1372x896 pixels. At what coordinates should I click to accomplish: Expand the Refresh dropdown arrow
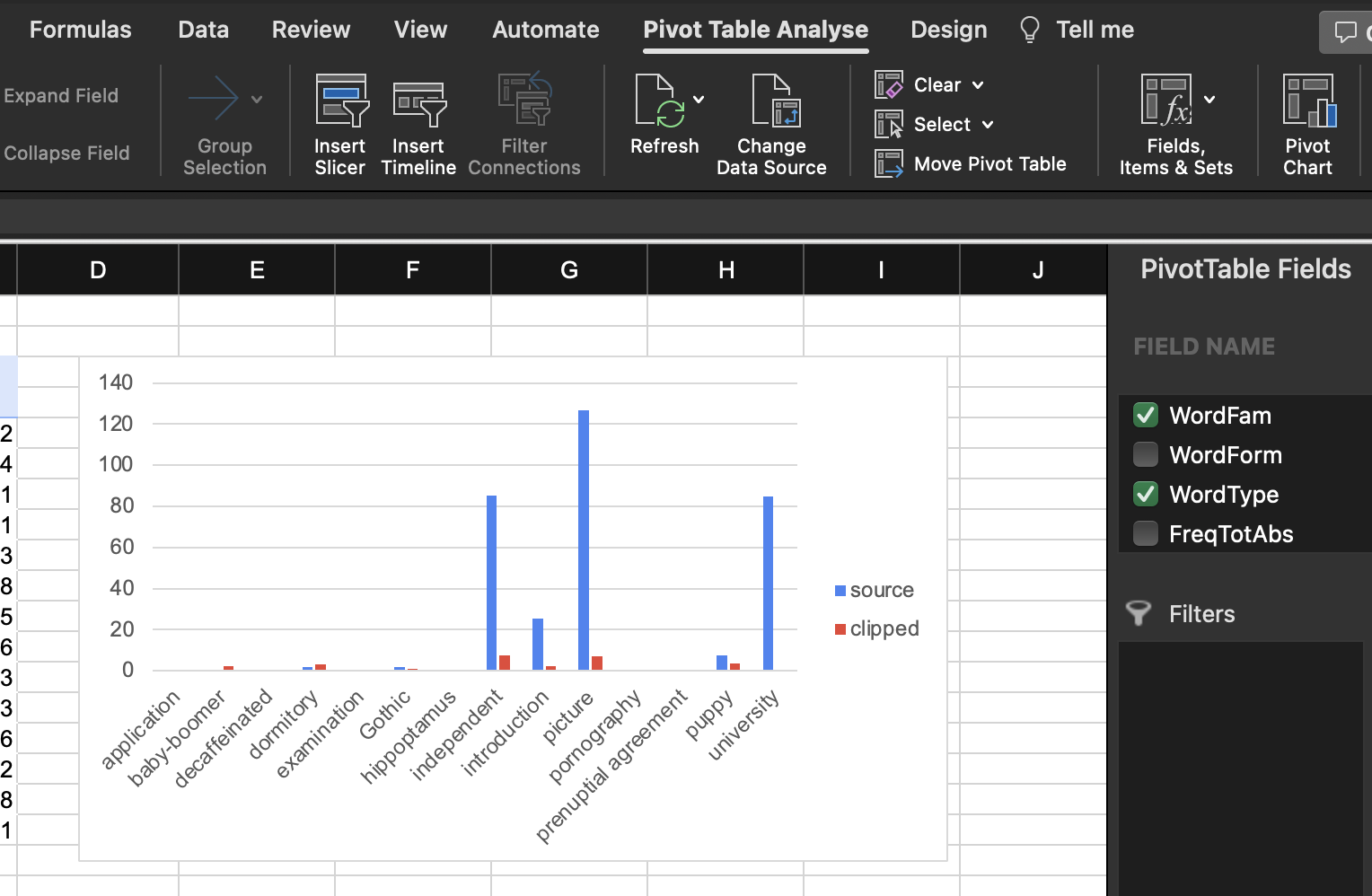click(x=699, y=100)
